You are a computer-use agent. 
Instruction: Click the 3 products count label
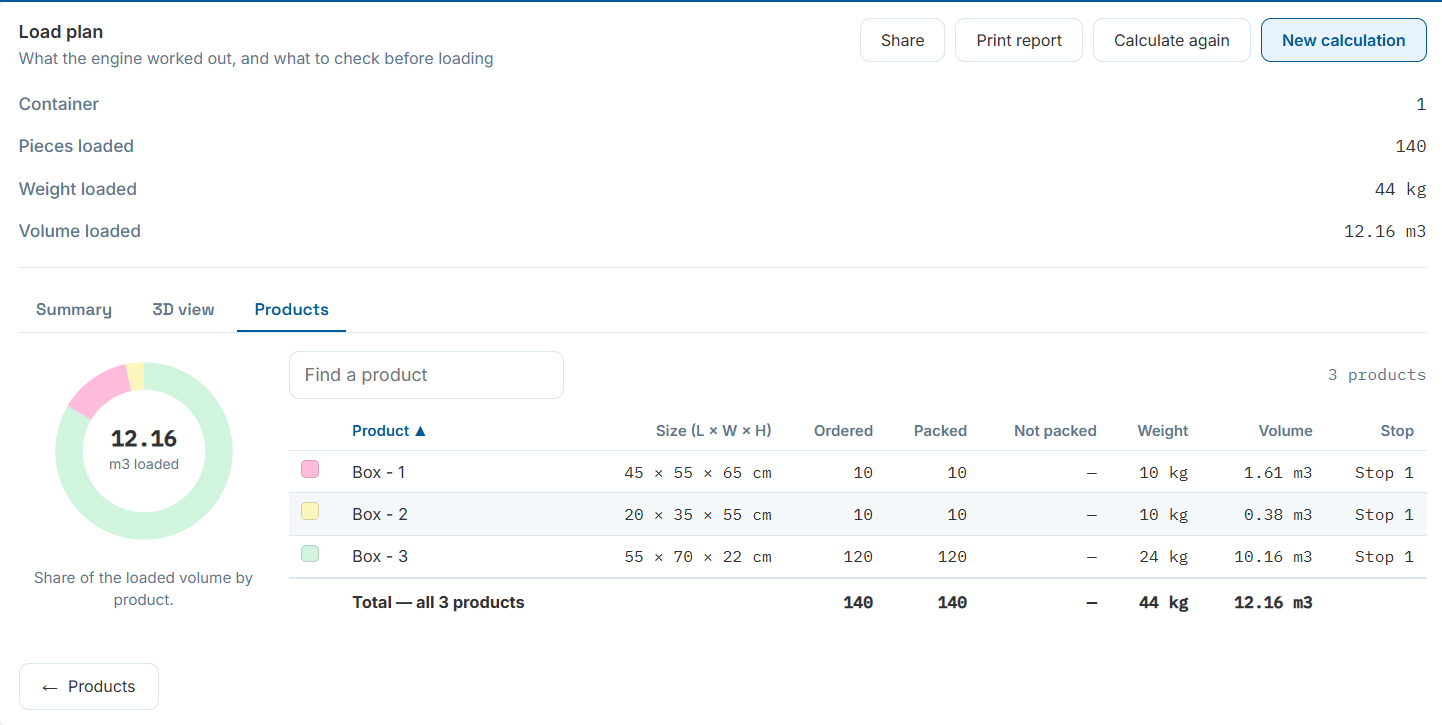pyautogui.click(x=1377, y=375)
